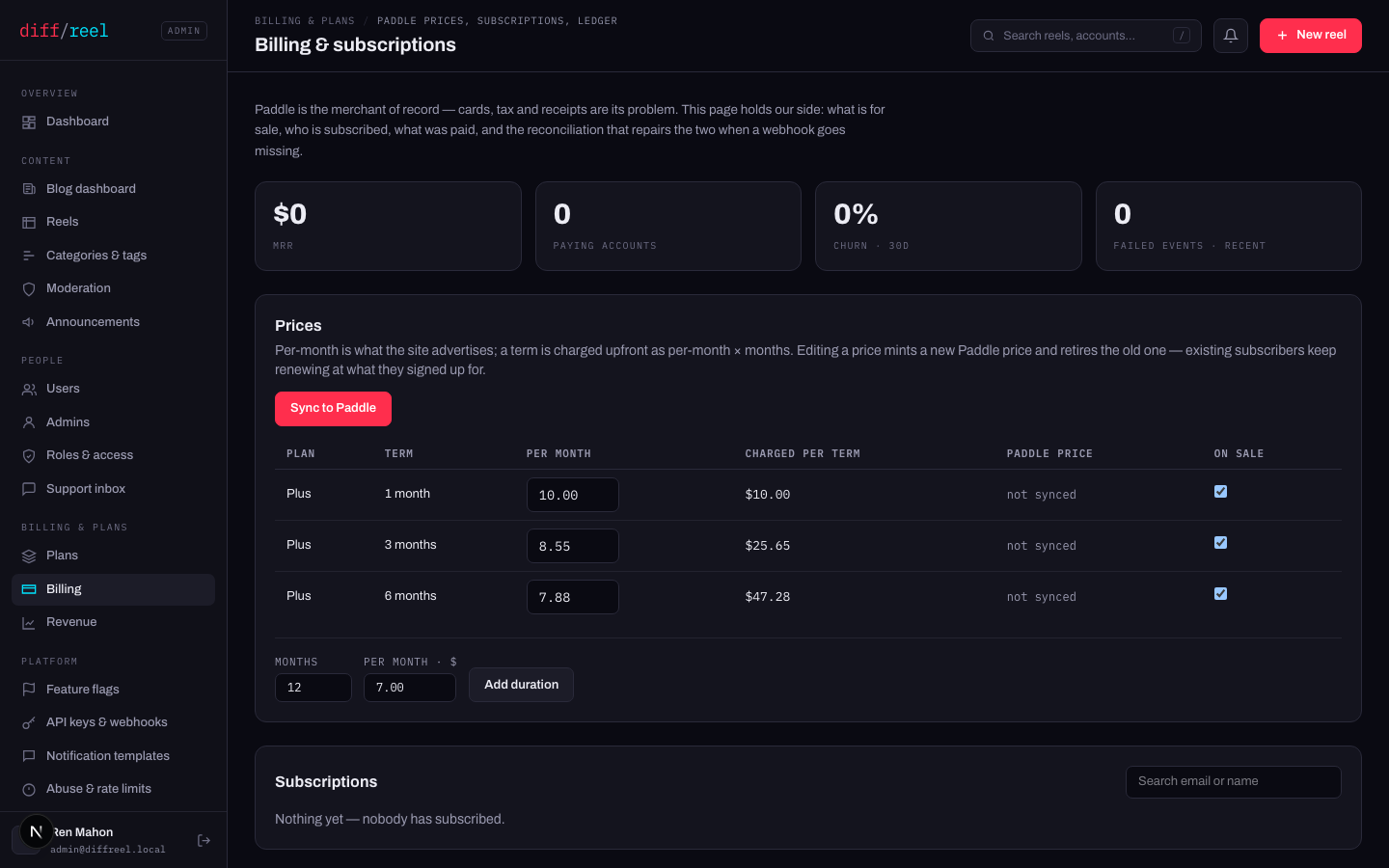Click the Moderation shield icon
The width and height of the screenshot is (1389, 868).
29,289
